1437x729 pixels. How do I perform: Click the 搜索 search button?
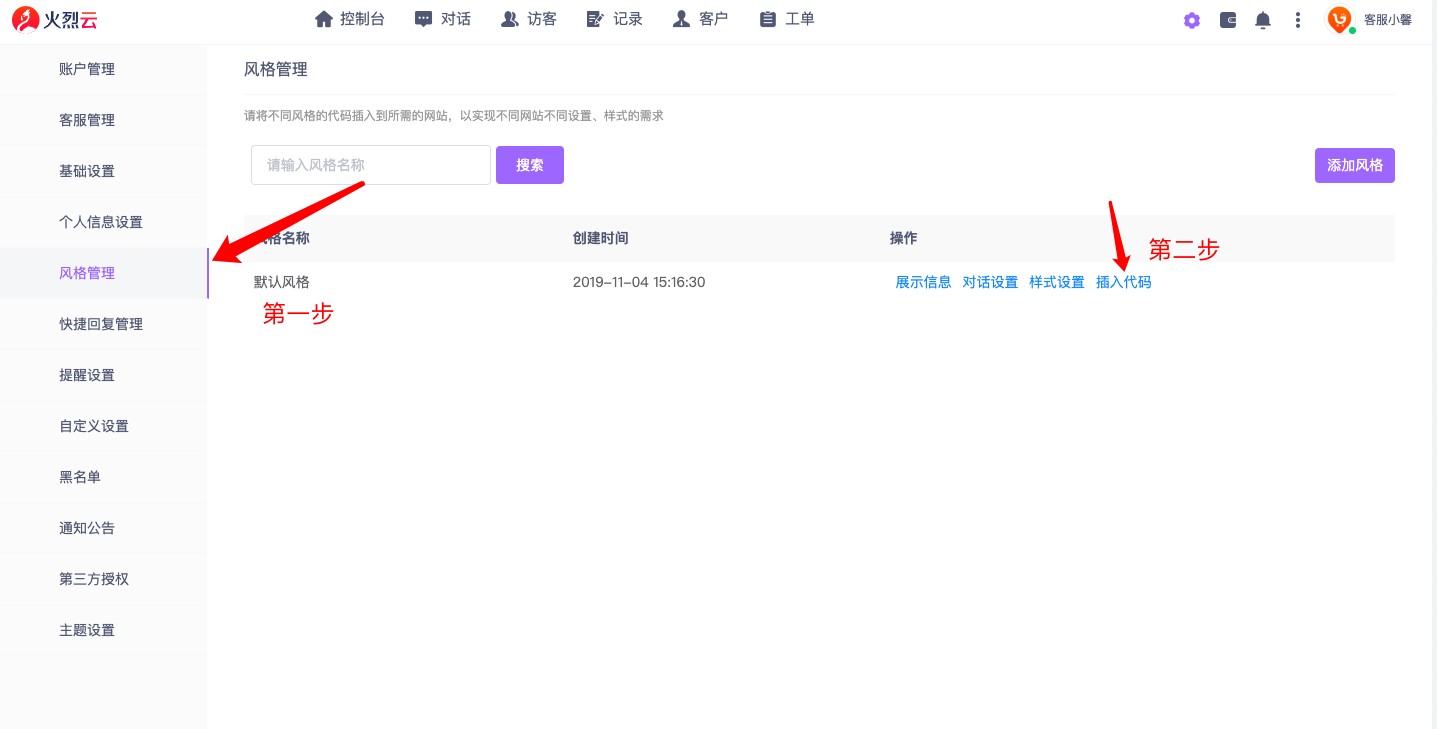[530, 165]
